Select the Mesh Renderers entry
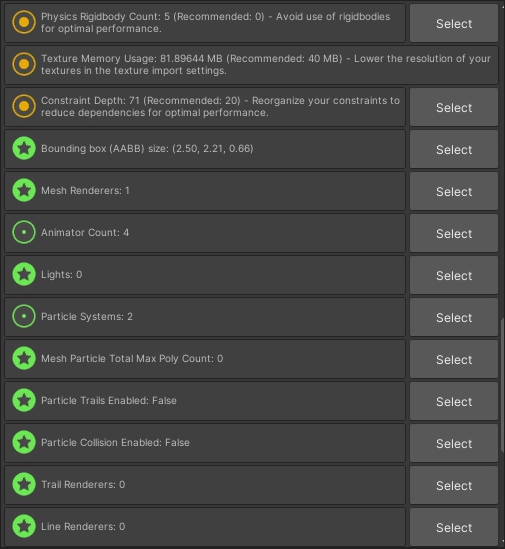This screenshot has width=505, height=549. tap(454, 192)
